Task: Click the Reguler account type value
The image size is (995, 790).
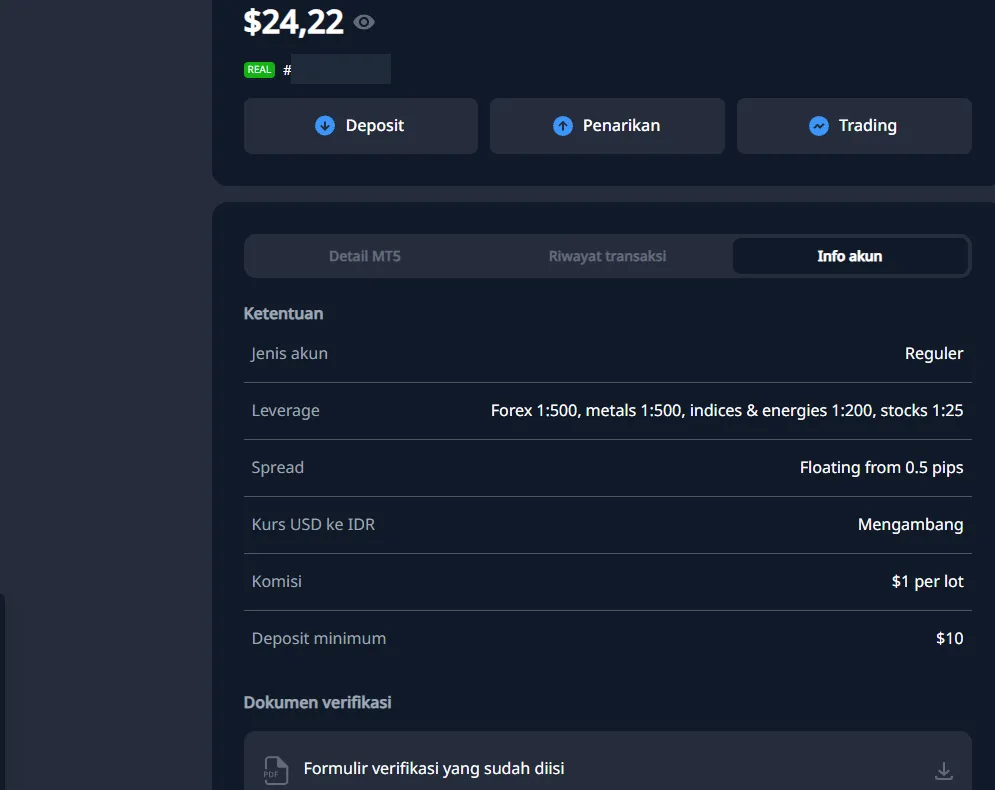Action: point(934,353)
